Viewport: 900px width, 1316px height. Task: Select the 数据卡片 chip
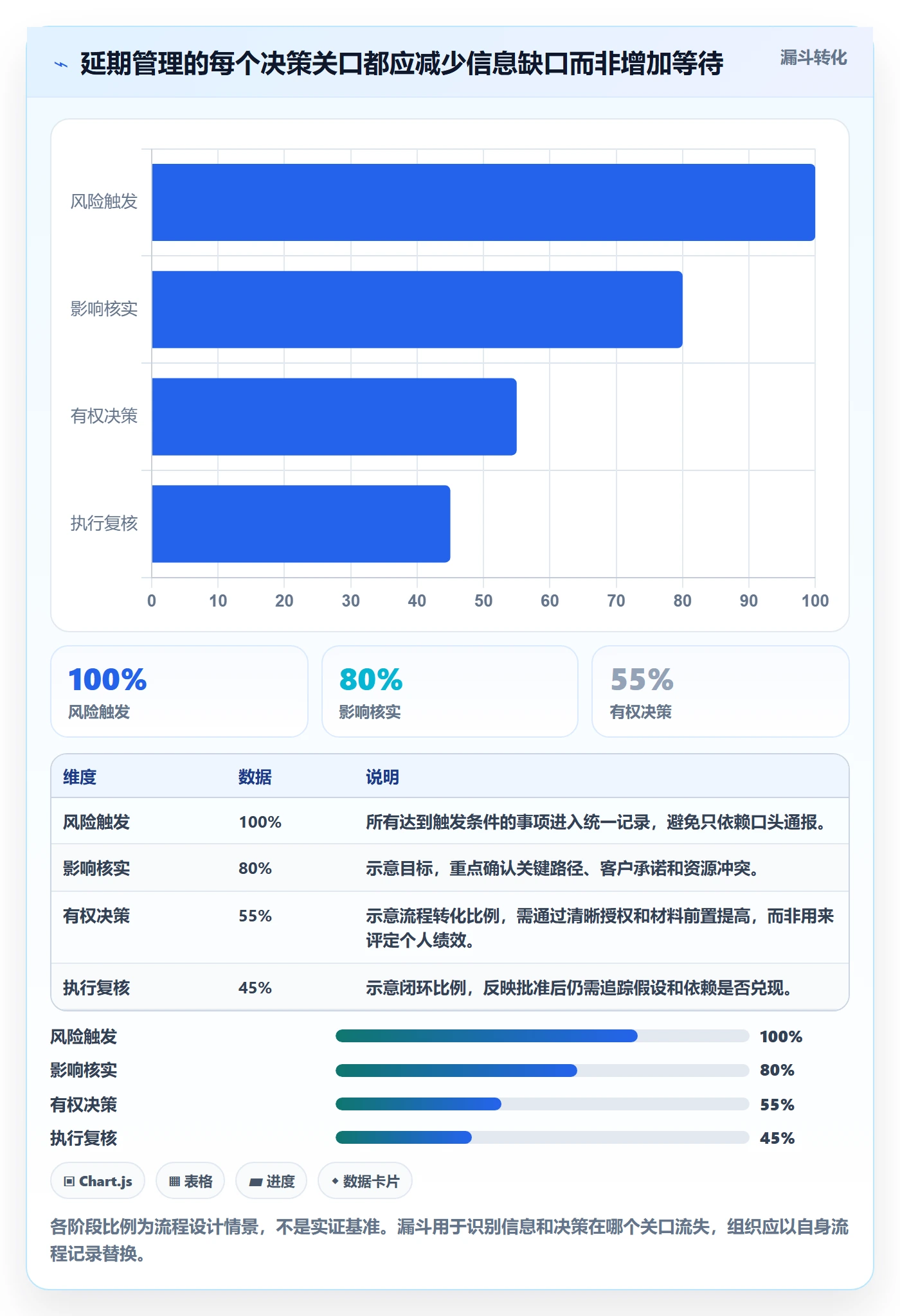click(x=365, y=1181)
